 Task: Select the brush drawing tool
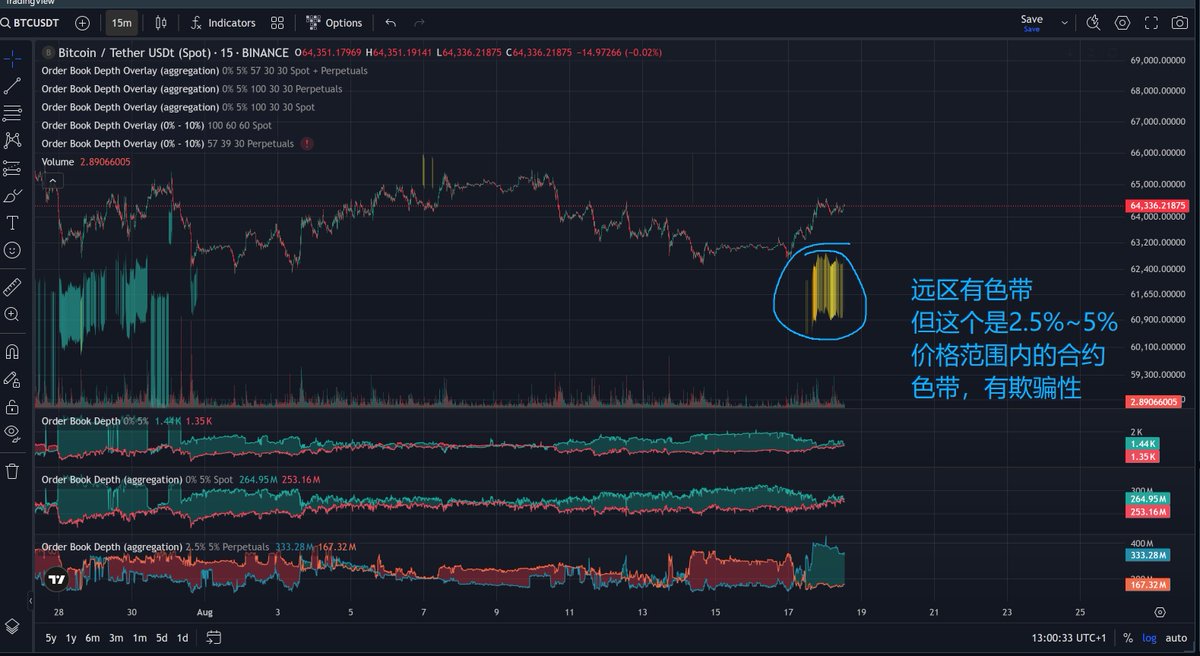[x=13, y=195]
